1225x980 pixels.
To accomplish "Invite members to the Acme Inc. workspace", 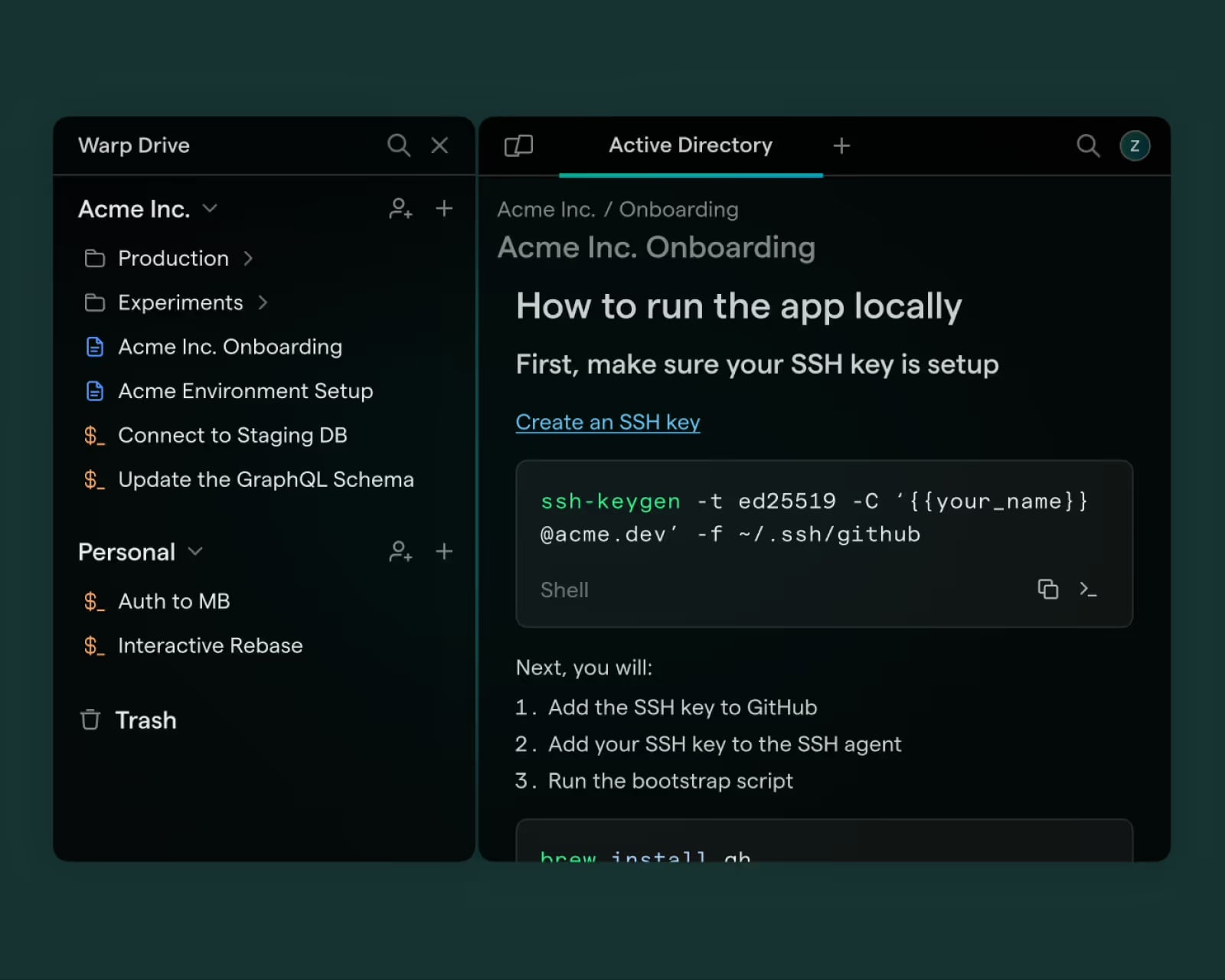I will click(400, 208).
